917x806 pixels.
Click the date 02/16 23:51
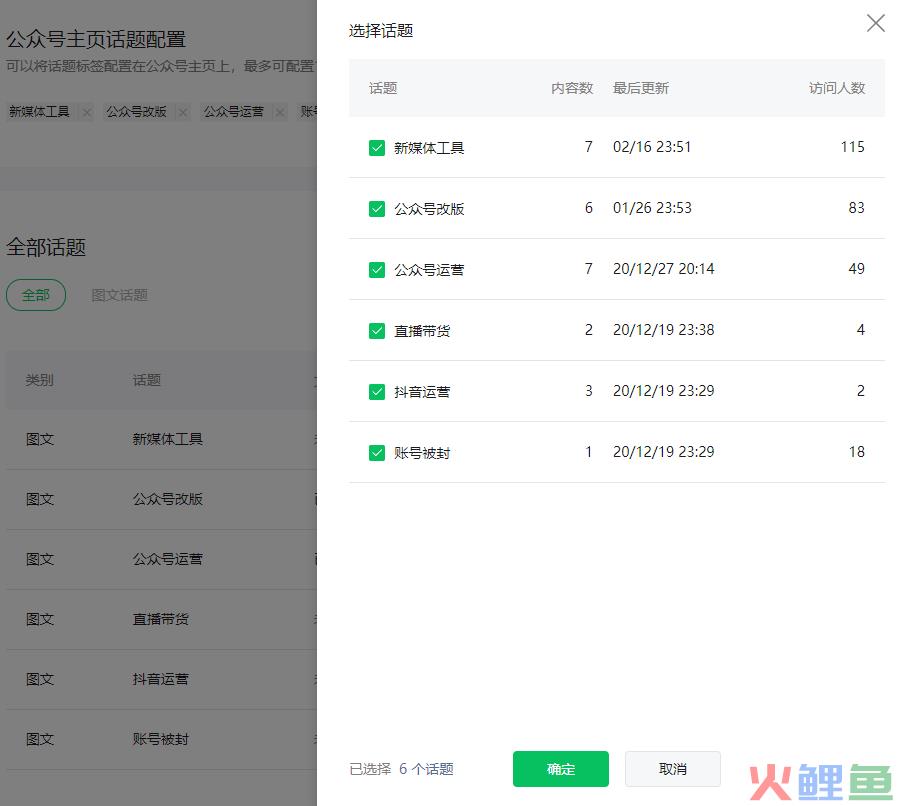pos(652,147)
